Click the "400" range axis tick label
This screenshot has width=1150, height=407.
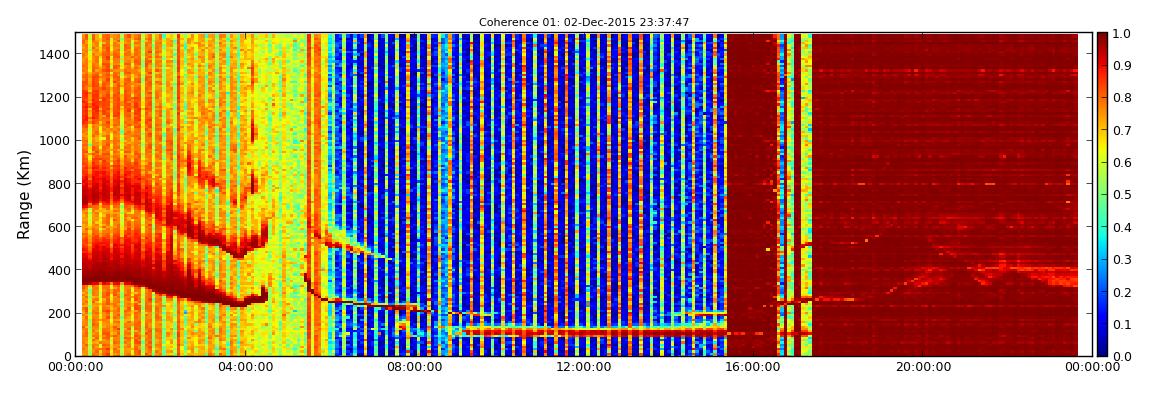59,270
